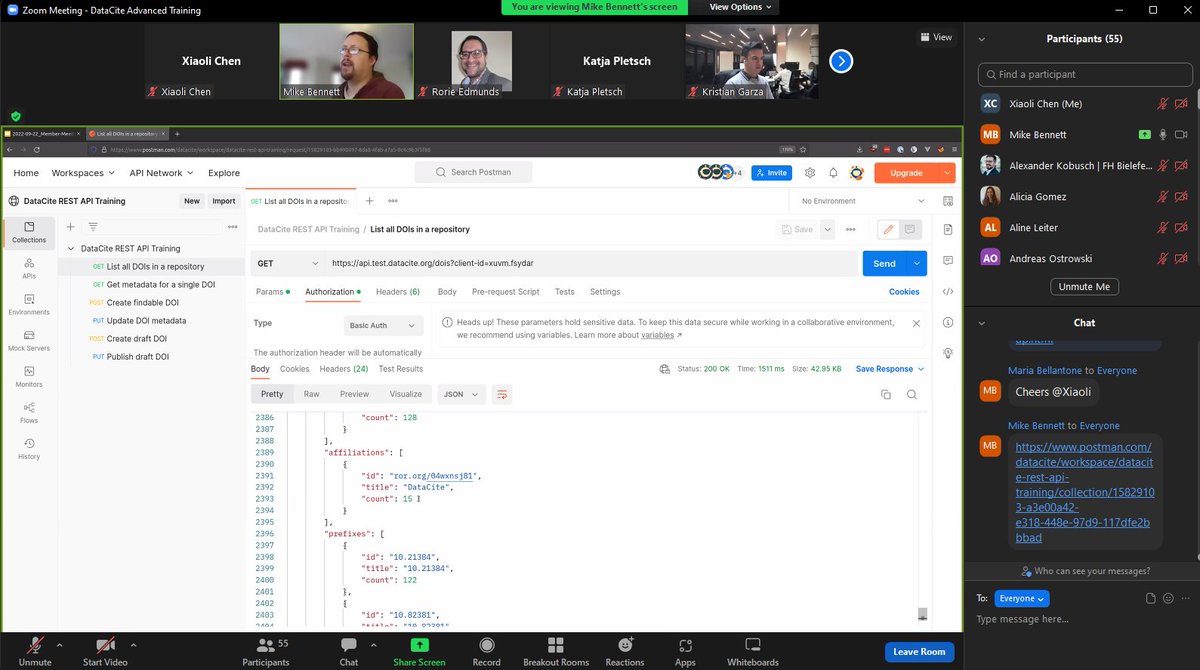
Task: Click the blue Send button
Action: (x=885, y=263)
